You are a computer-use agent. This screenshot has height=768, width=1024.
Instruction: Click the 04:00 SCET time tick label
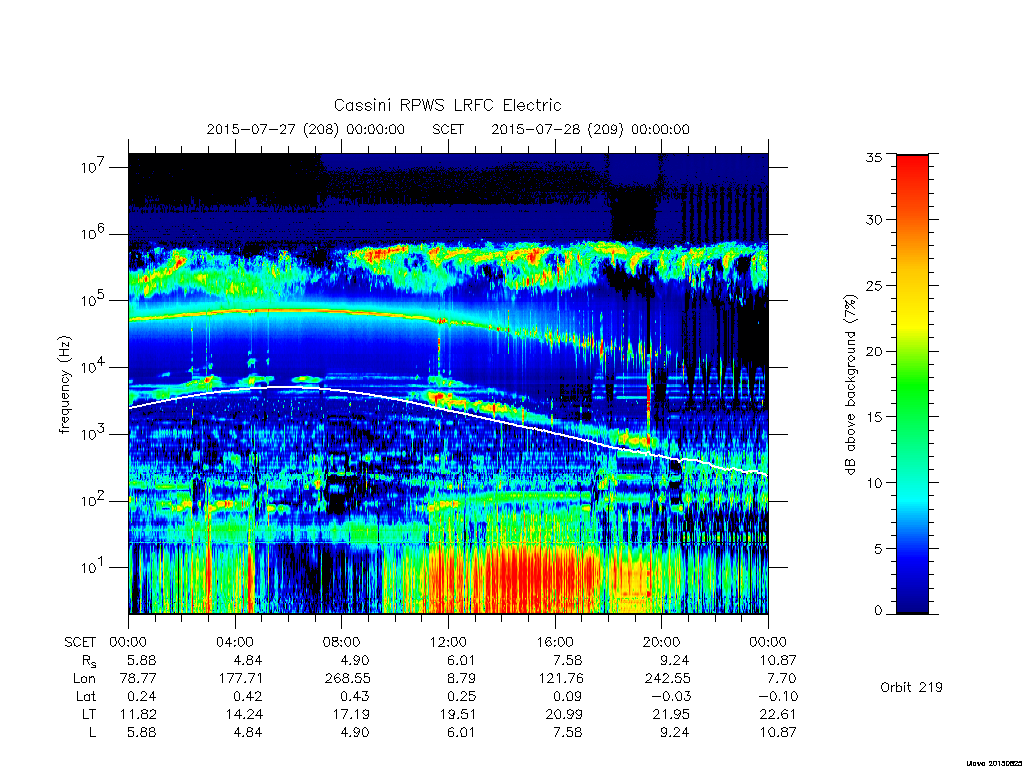[x=234, y=642]
